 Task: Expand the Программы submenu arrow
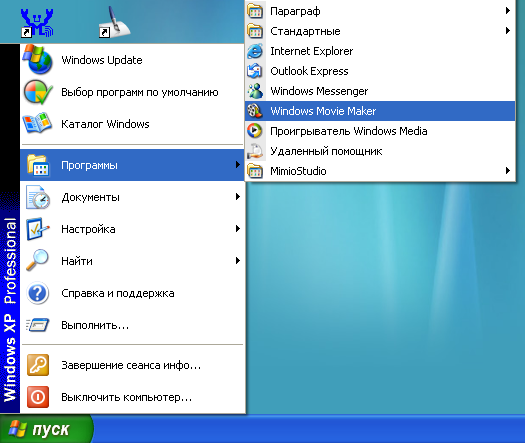tap(237, 164)
